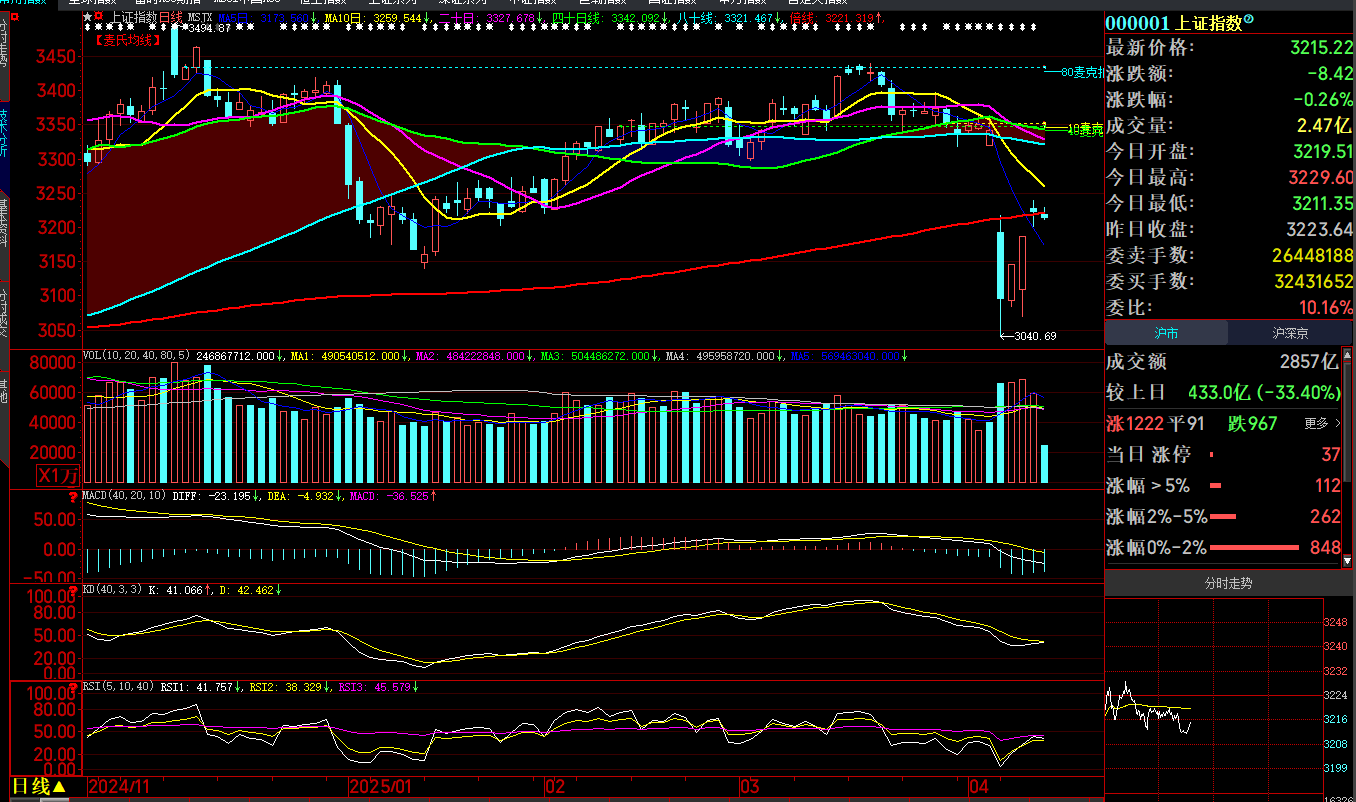Viewport: 1356px width, 802px height.
Task: Click the 涨幅>5% 112 row
Action: coord(1224,486)
